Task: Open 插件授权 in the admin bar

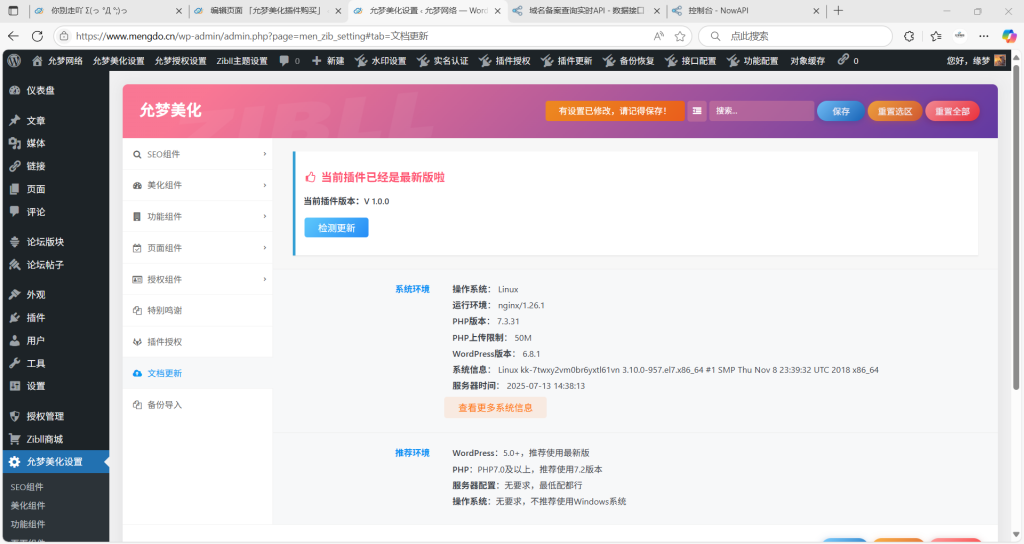Action: pyautogui.click(x=505, y=61)
